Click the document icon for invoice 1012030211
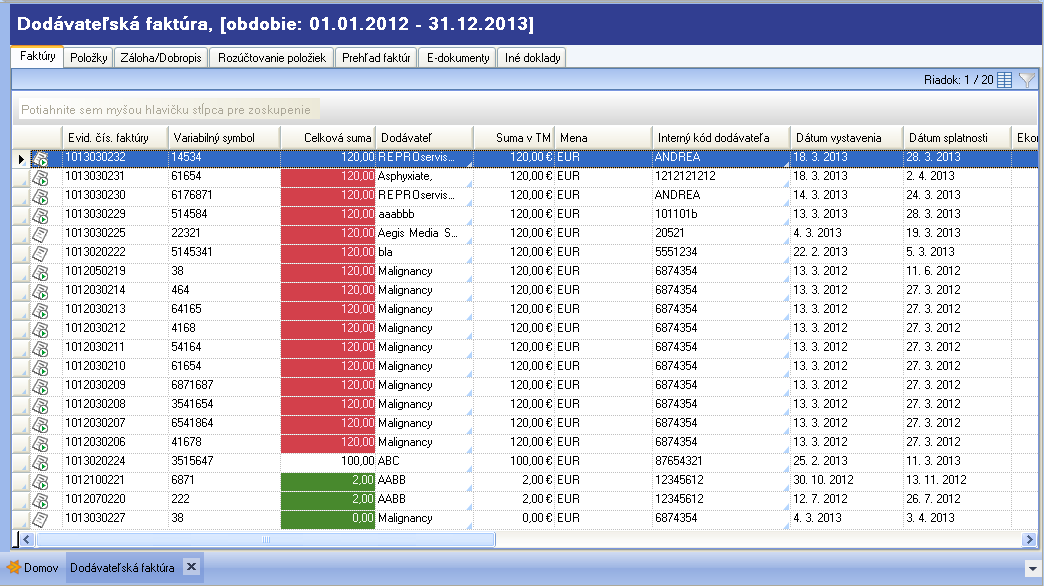The image size is (1044, 586). [x=40, y=349]
